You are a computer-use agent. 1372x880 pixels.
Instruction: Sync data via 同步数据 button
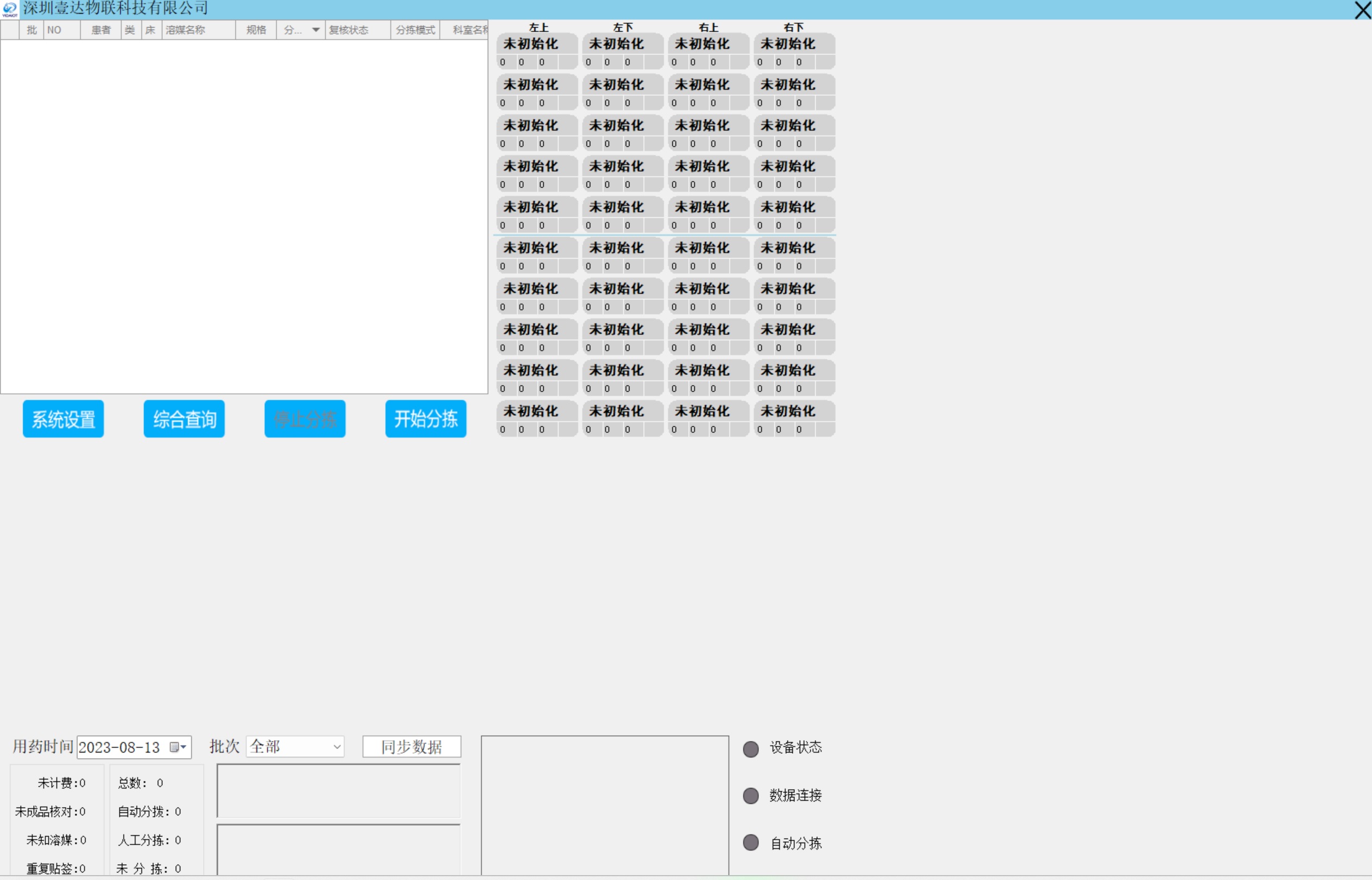coord(412,747)
